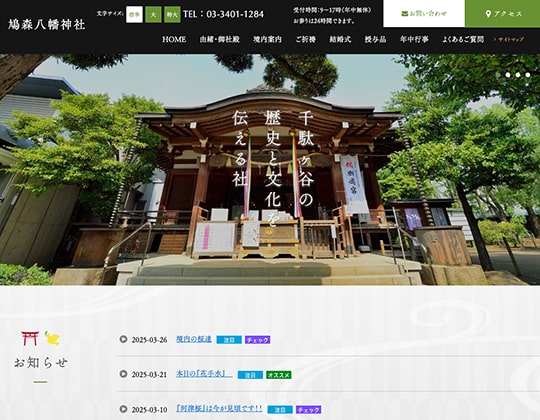Screen dimensions: 540x420
Task: Click the 鳩森八幡神社 site logo
Action: point(46,24)
